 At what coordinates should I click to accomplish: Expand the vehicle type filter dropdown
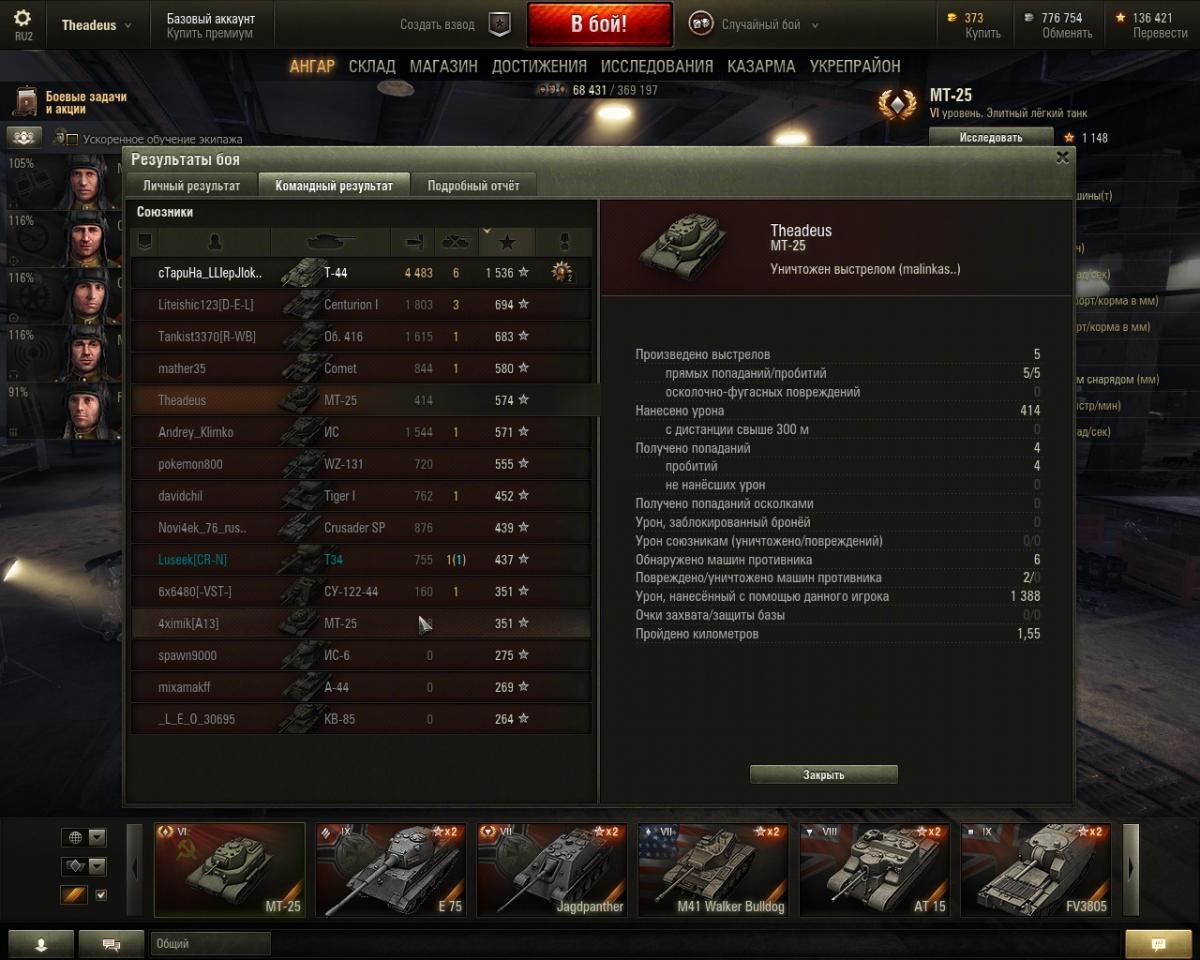pos(84,866)
